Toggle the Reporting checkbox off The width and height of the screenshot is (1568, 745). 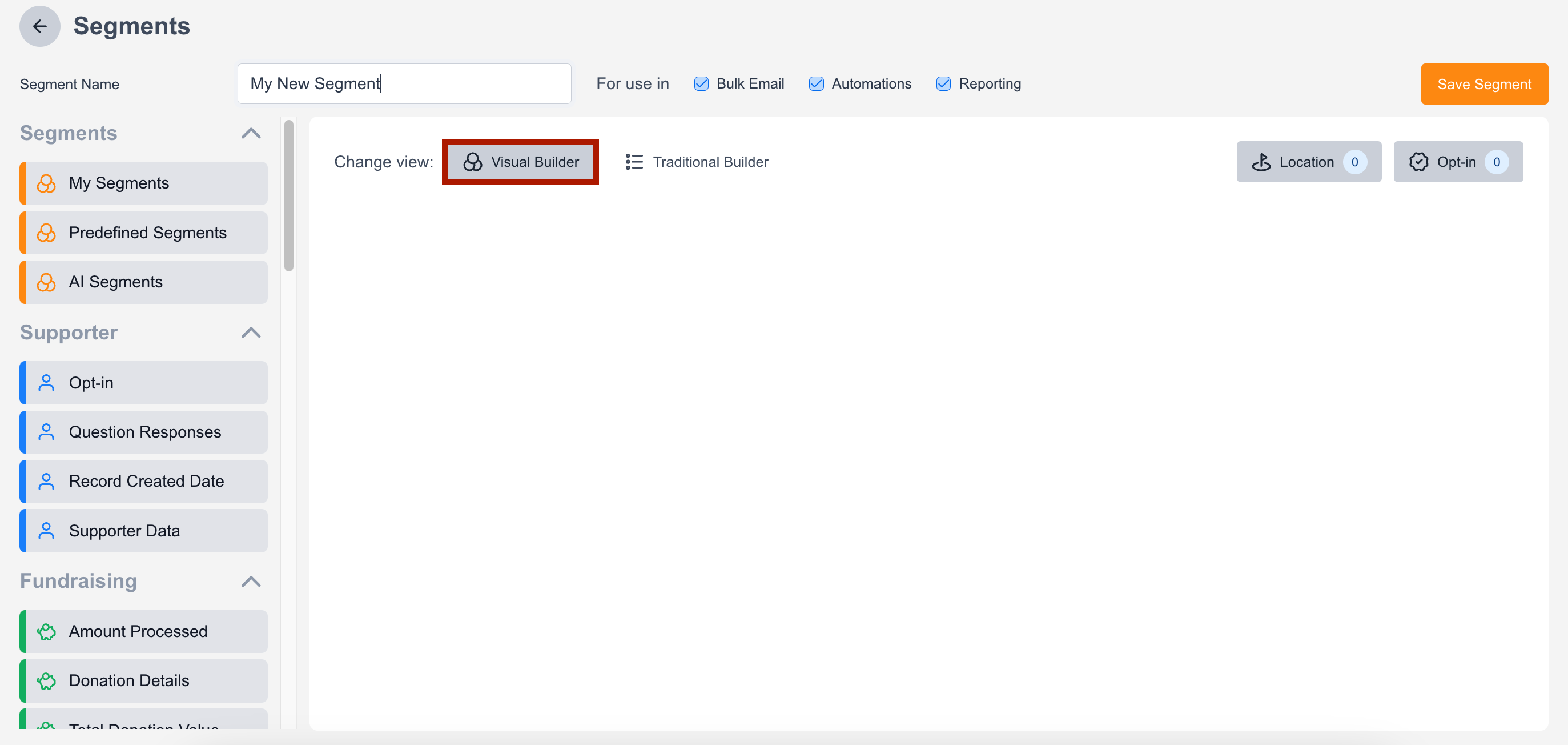(x=943, y=83)
